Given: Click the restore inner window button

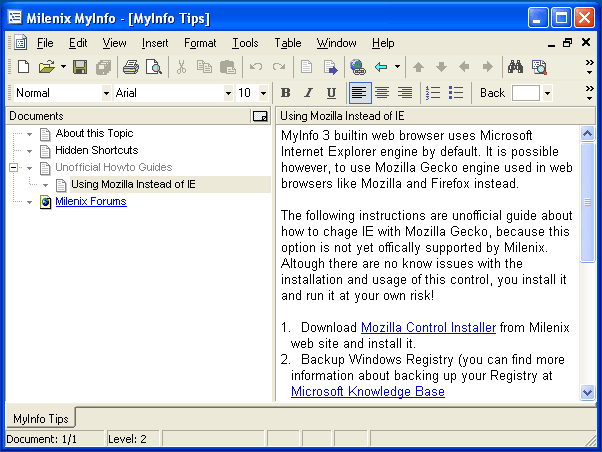Looking at the screenshot, I should [567, 42].
